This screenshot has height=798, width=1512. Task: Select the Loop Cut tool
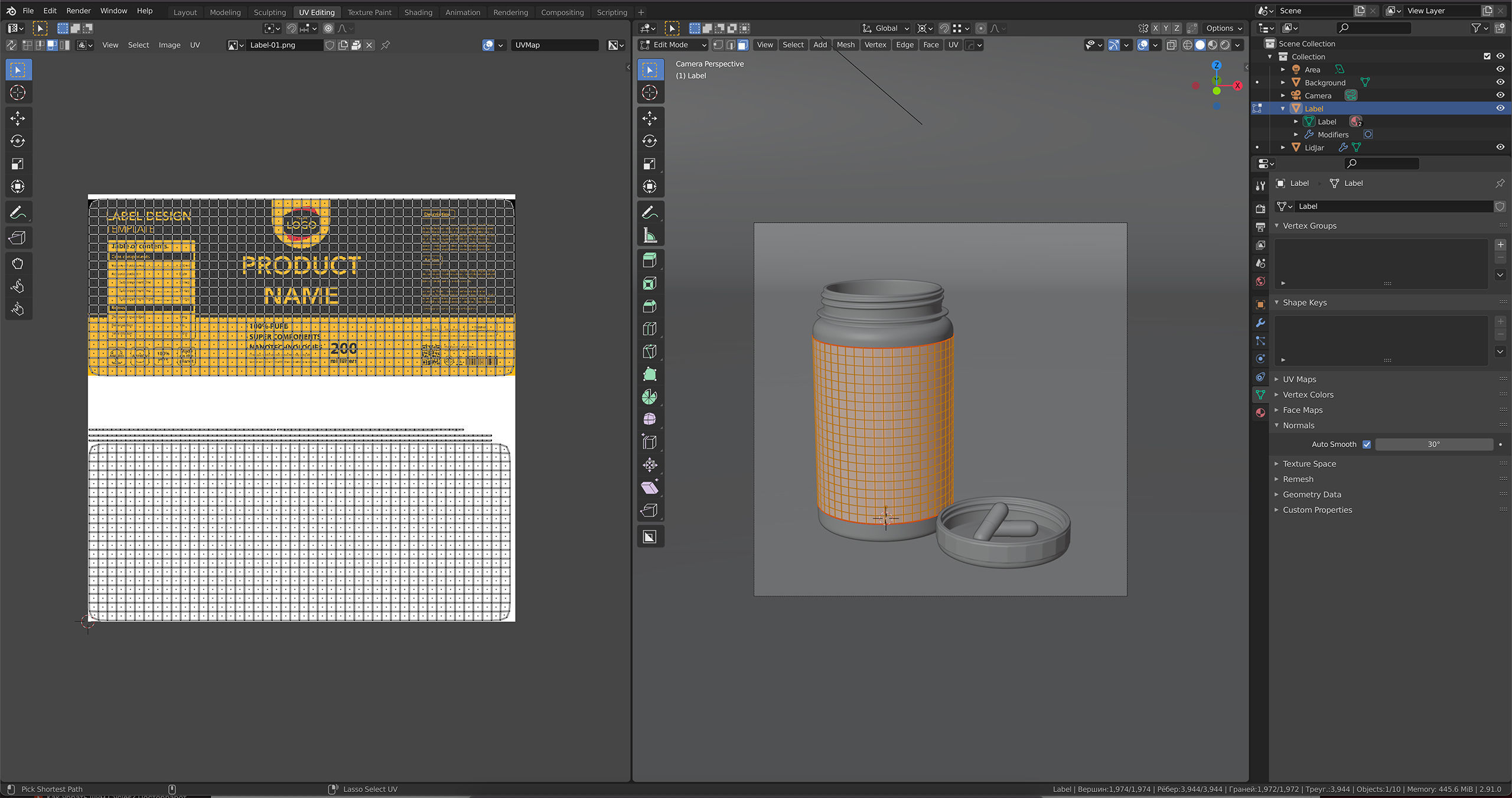(650, 329)
